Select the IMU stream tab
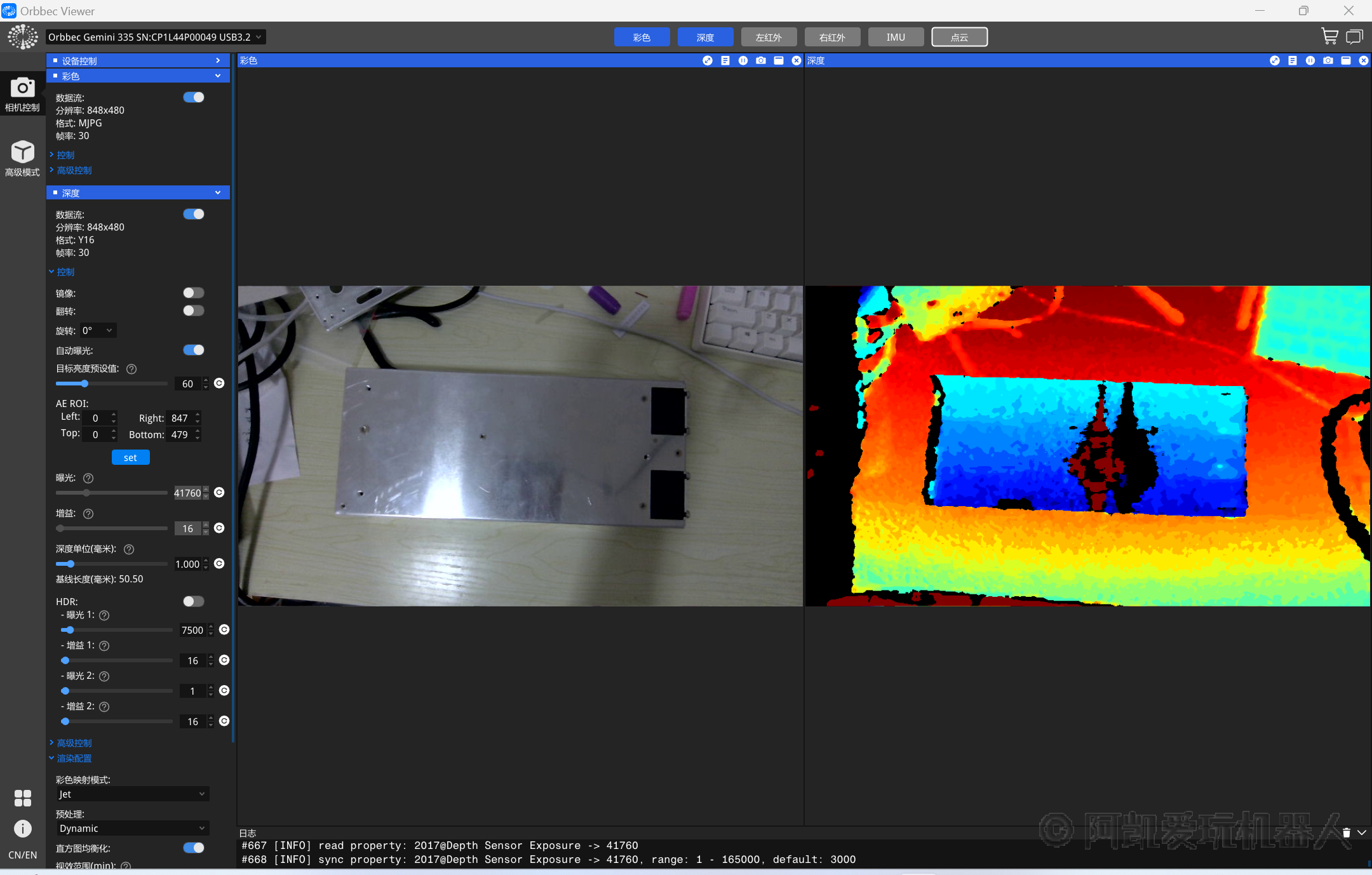This screenshot has width=1372, height=875. (x=896, y=37)
